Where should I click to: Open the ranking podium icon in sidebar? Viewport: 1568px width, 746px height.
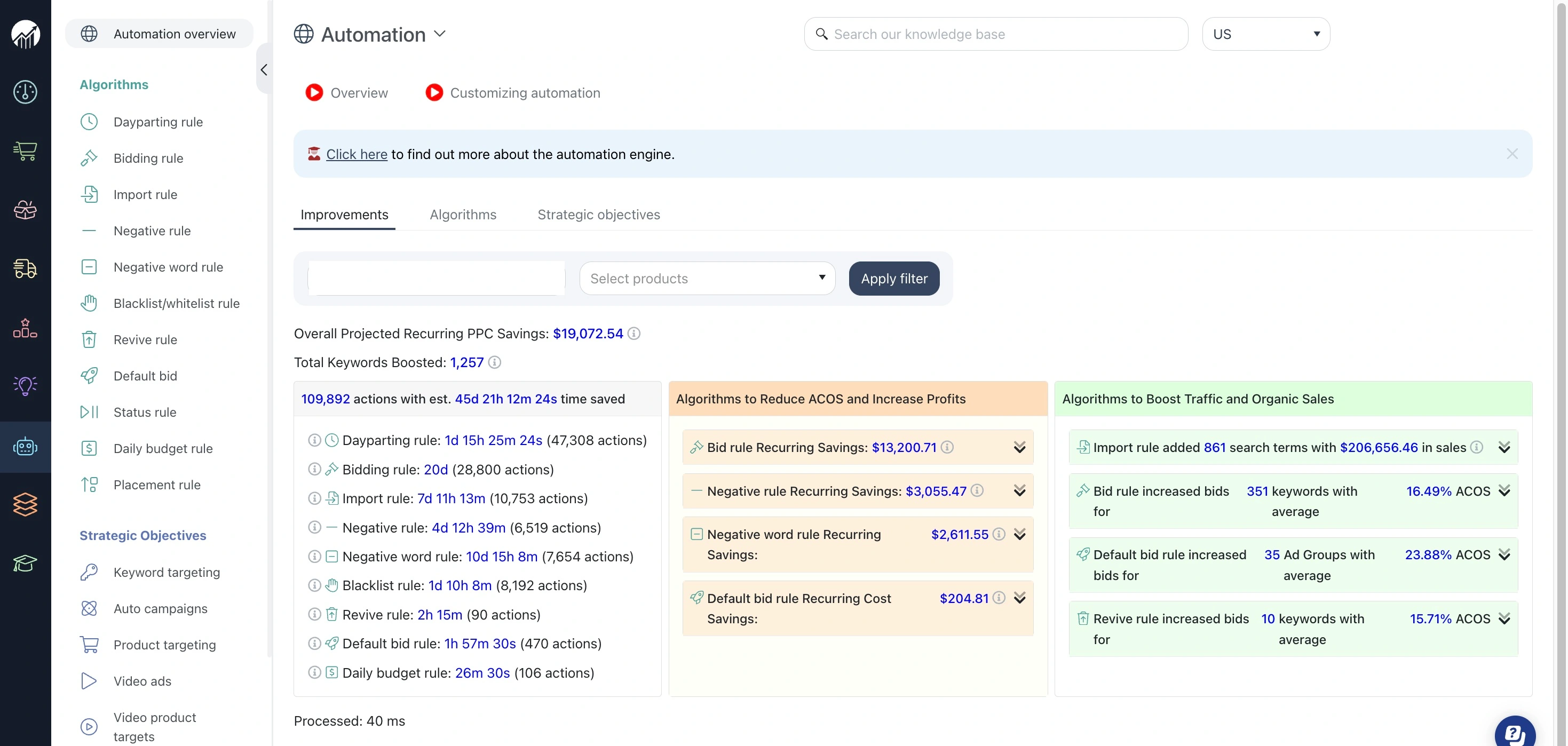click(25, 327)
